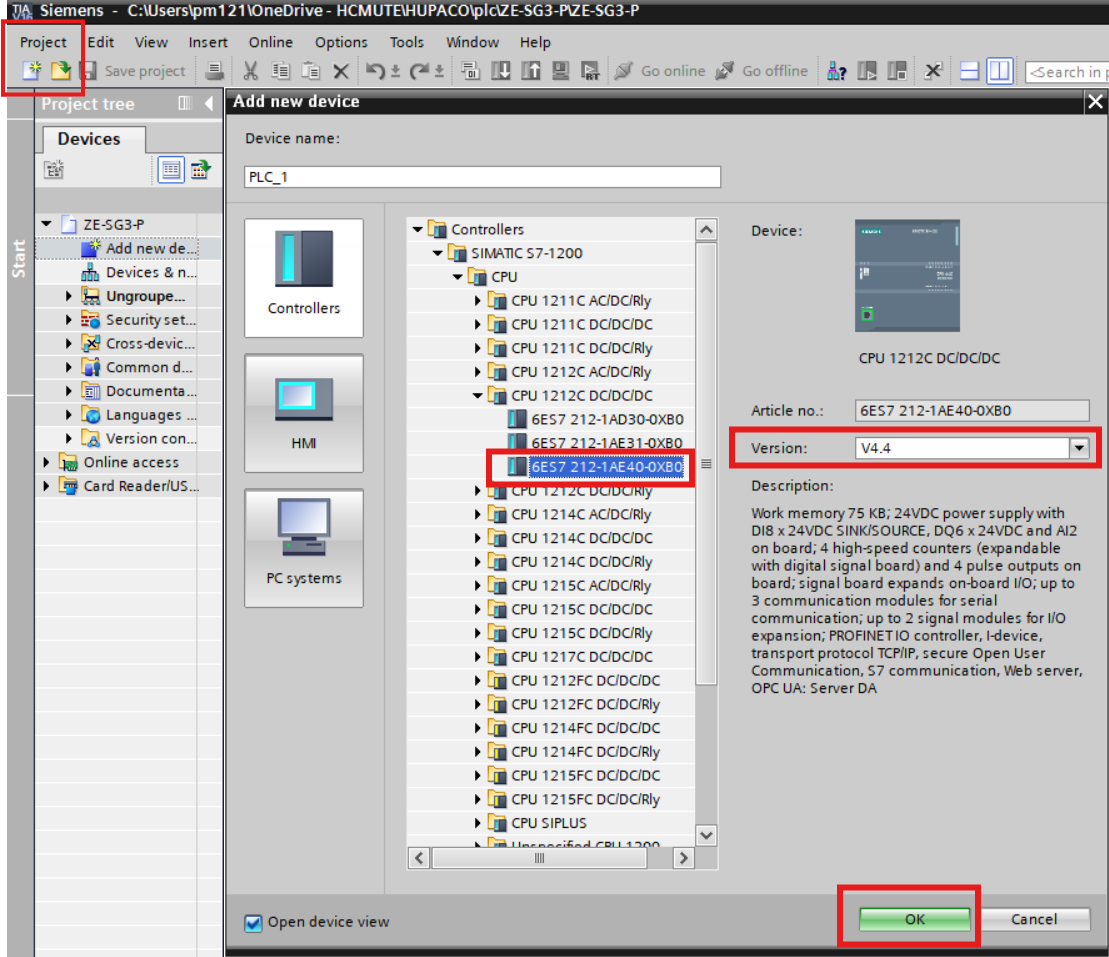
Task: Confirm with the green OK button
Action: coord(915,919)
